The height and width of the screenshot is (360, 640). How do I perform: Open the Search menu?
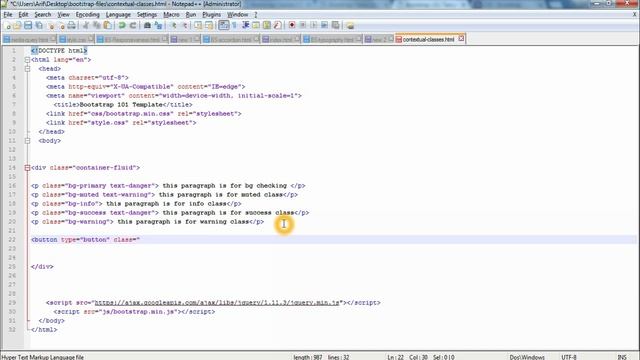[x=42, y=14]
